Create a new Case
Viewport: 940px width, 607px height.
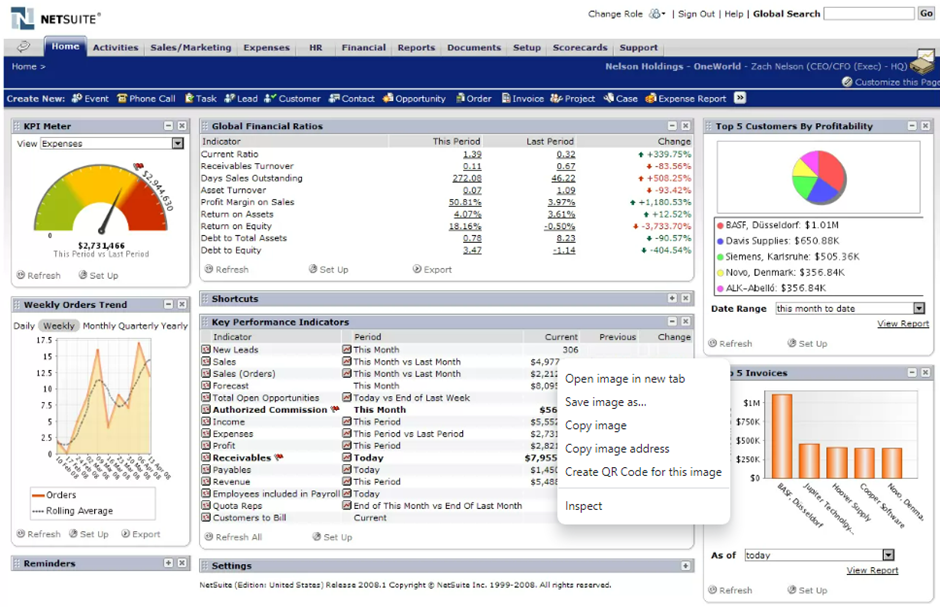point(620,98)
